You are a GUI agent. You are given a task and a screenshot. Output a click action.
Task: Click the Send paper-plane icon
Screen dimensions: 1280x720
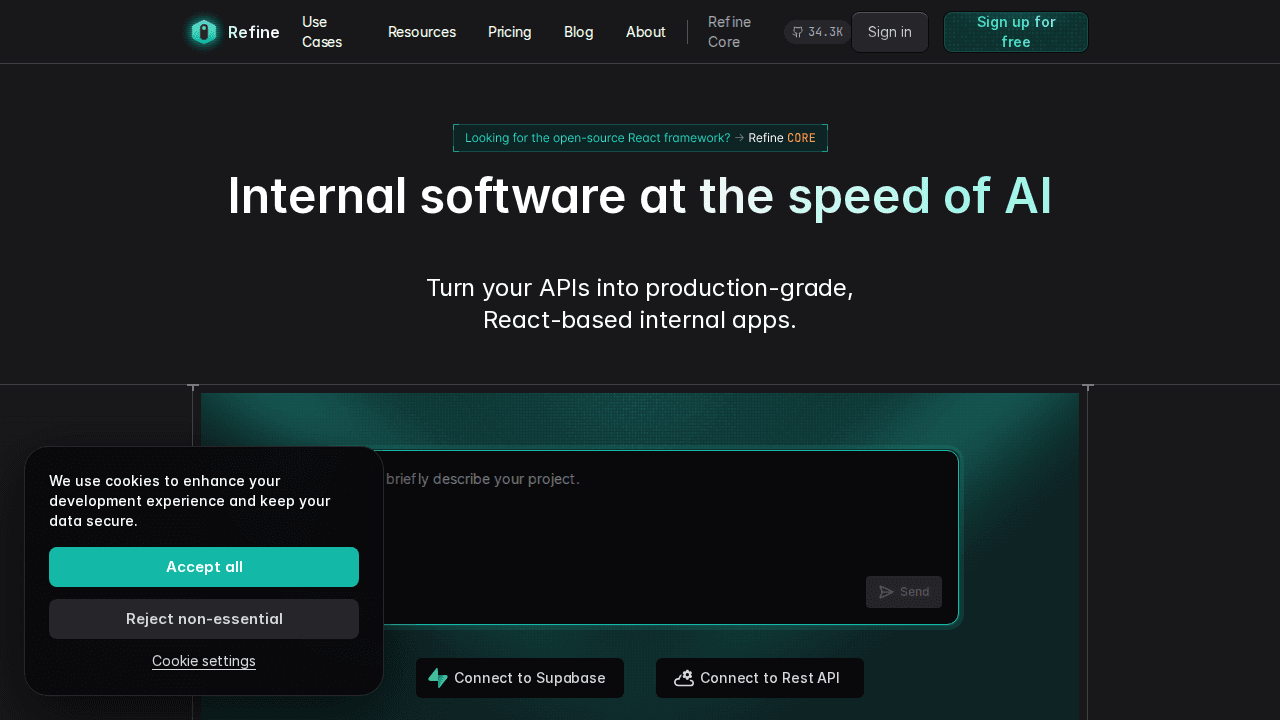(x=887, y=592)
